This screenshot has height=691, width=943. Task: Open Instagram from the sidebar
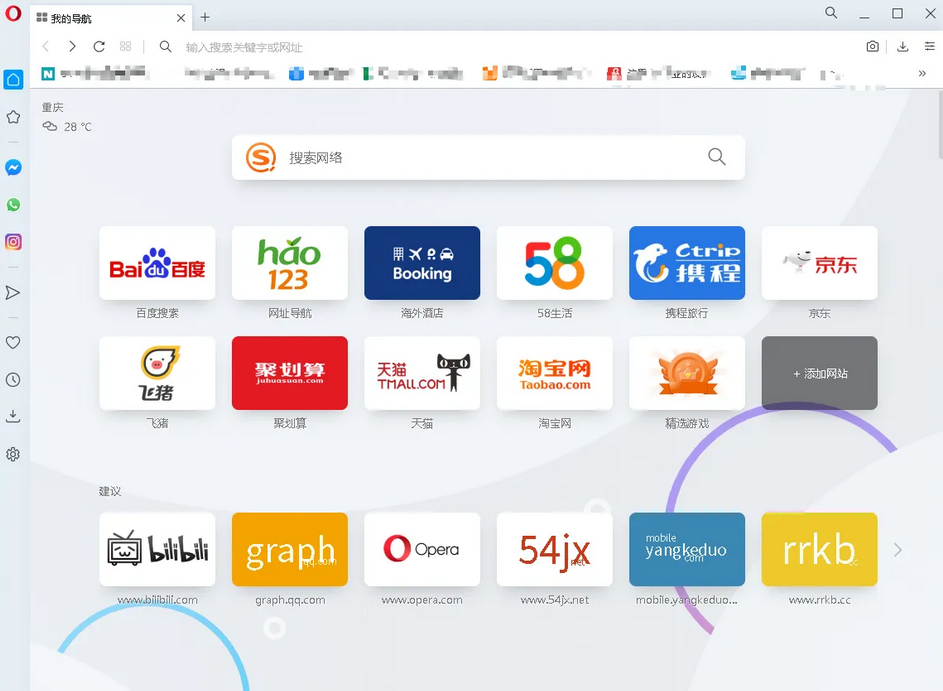point(13,241)
